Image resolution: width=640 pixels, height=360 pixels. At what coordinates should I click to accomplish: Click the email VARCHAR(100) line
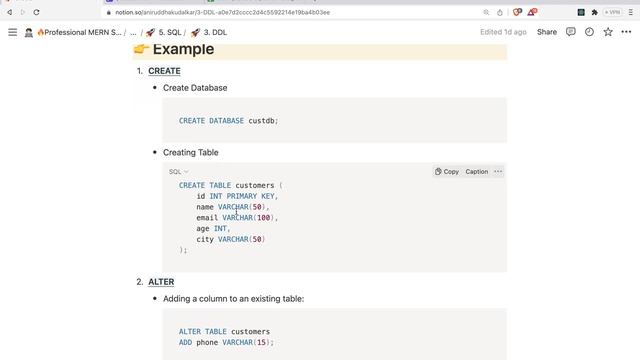click(237, 218)
